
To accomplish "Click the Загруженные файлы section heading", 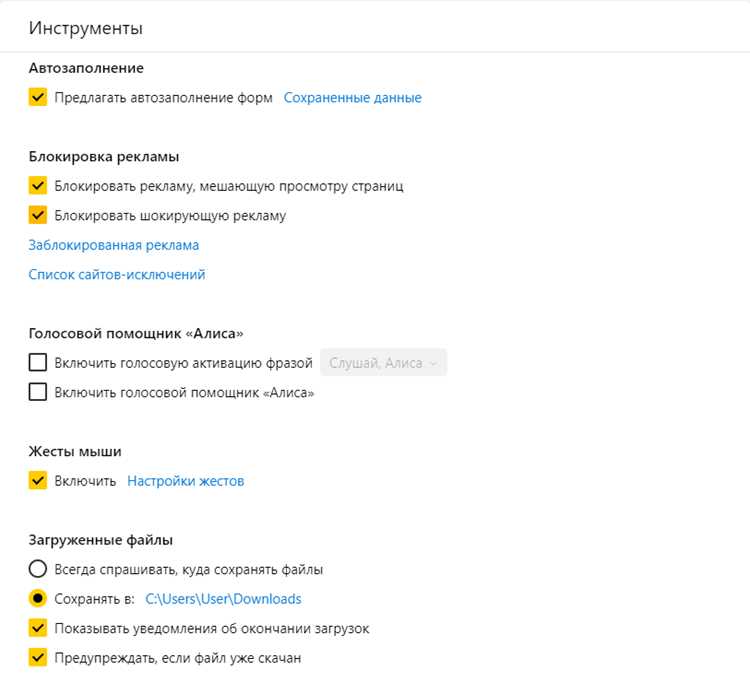I will tap(100, 540).
